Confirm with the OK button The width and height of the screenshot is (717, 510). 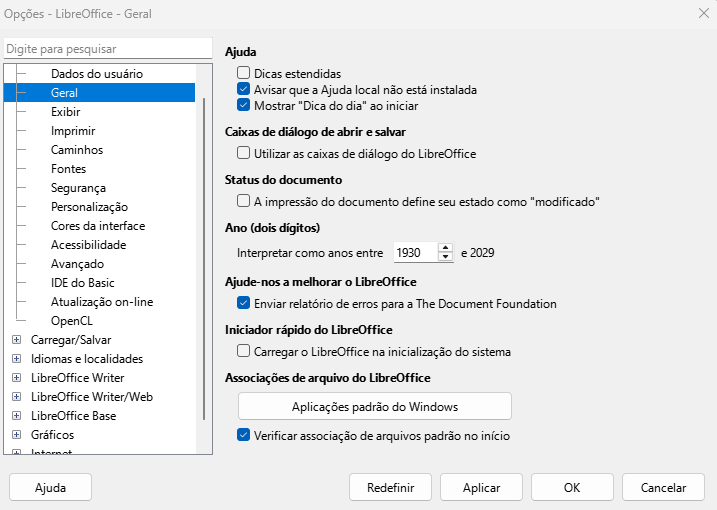point(572,488)
